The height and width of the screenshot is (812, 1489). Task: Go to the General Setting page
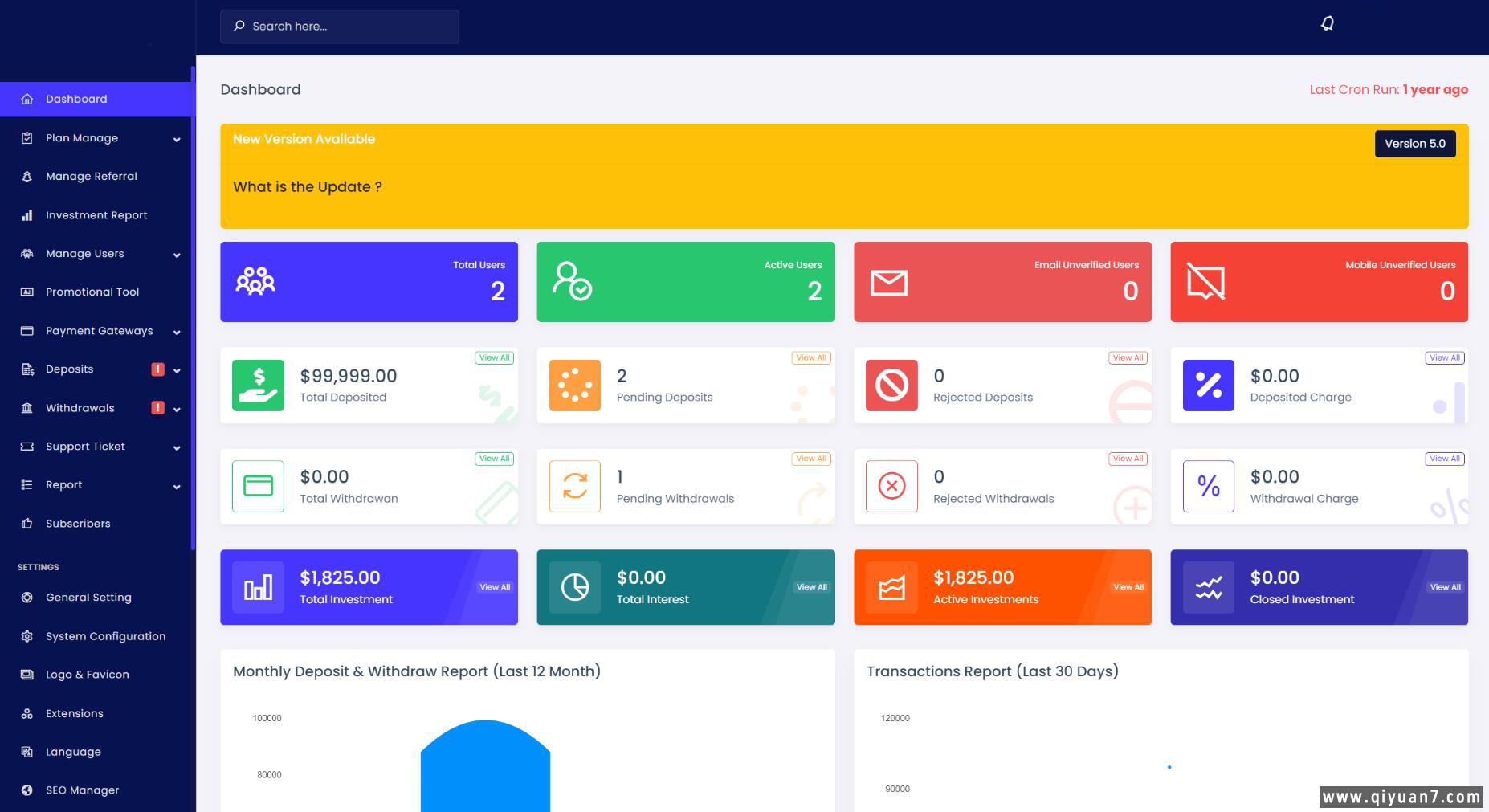(x=88, y=598)
